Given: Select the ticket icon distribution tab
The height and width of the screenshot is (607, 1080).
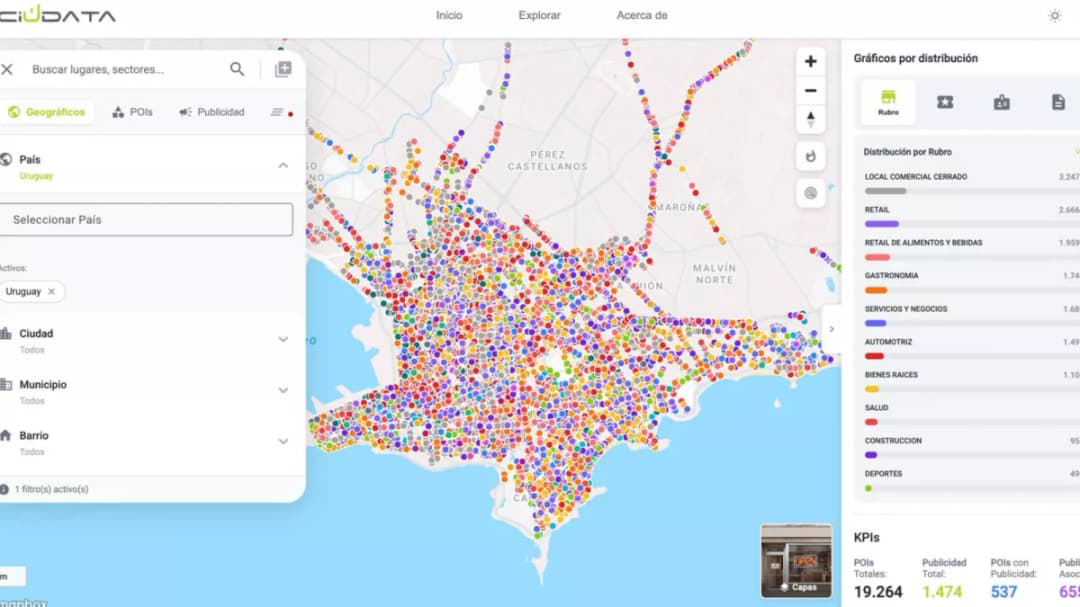Looking at the screenshot, I should pos(945,102).
